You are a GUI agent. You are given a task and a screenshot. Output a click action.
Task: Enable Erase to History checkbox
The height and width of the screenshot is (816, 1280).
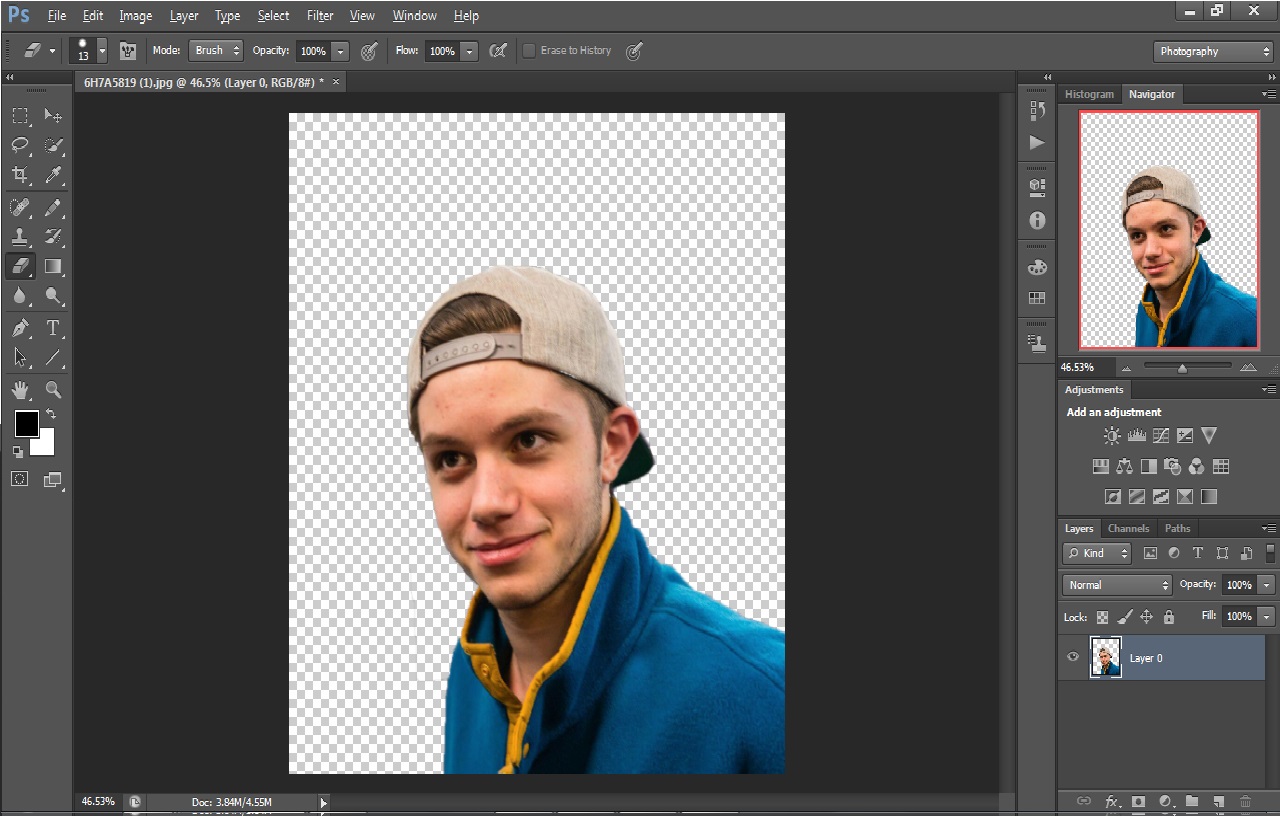click(x=529, y=50)
